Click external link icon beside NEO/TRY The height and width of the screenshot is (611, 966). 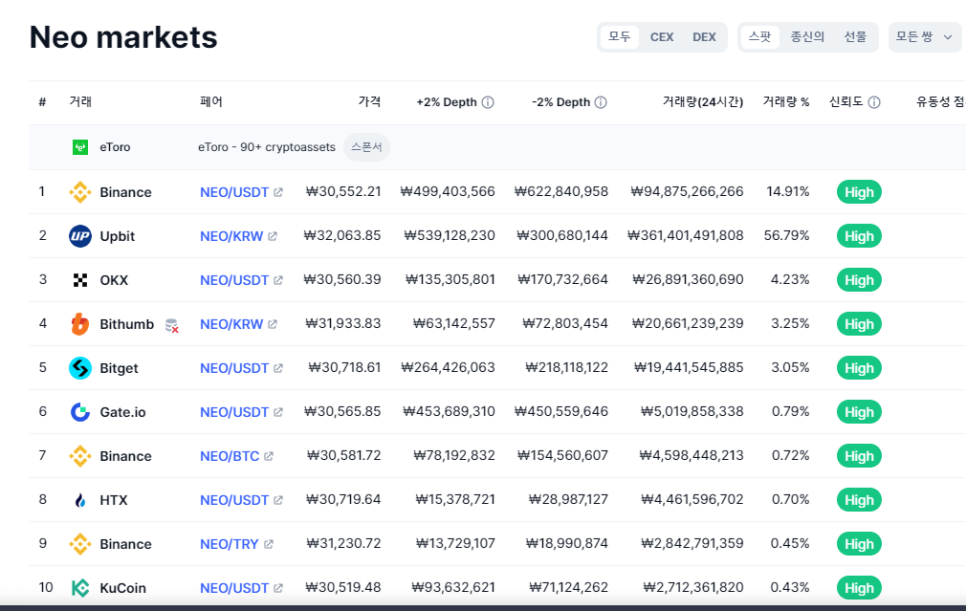pos(269,544)
